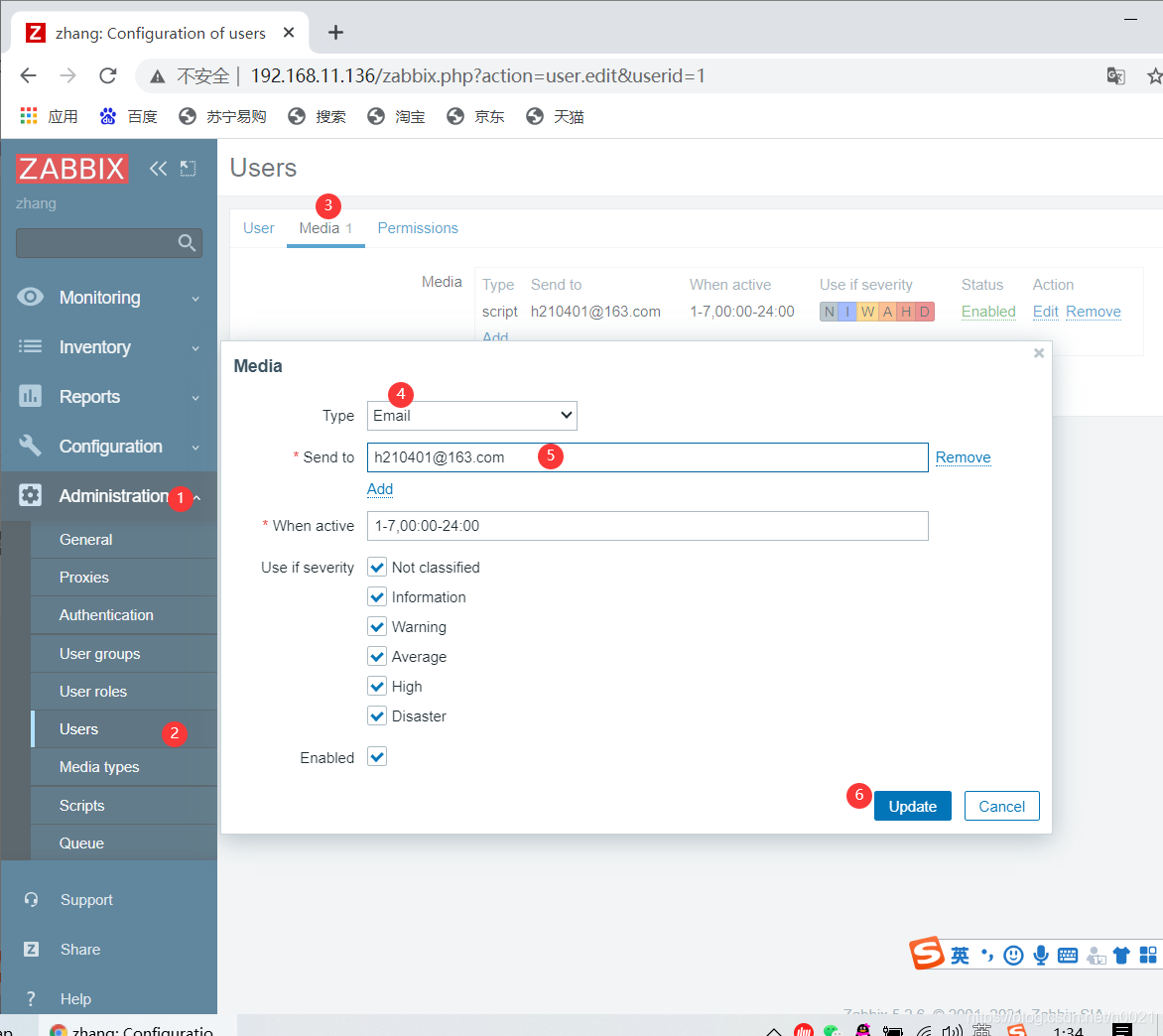Click the Monitoring eye icon
Screen dimensions: 1163x1036
tap(30, 297)
